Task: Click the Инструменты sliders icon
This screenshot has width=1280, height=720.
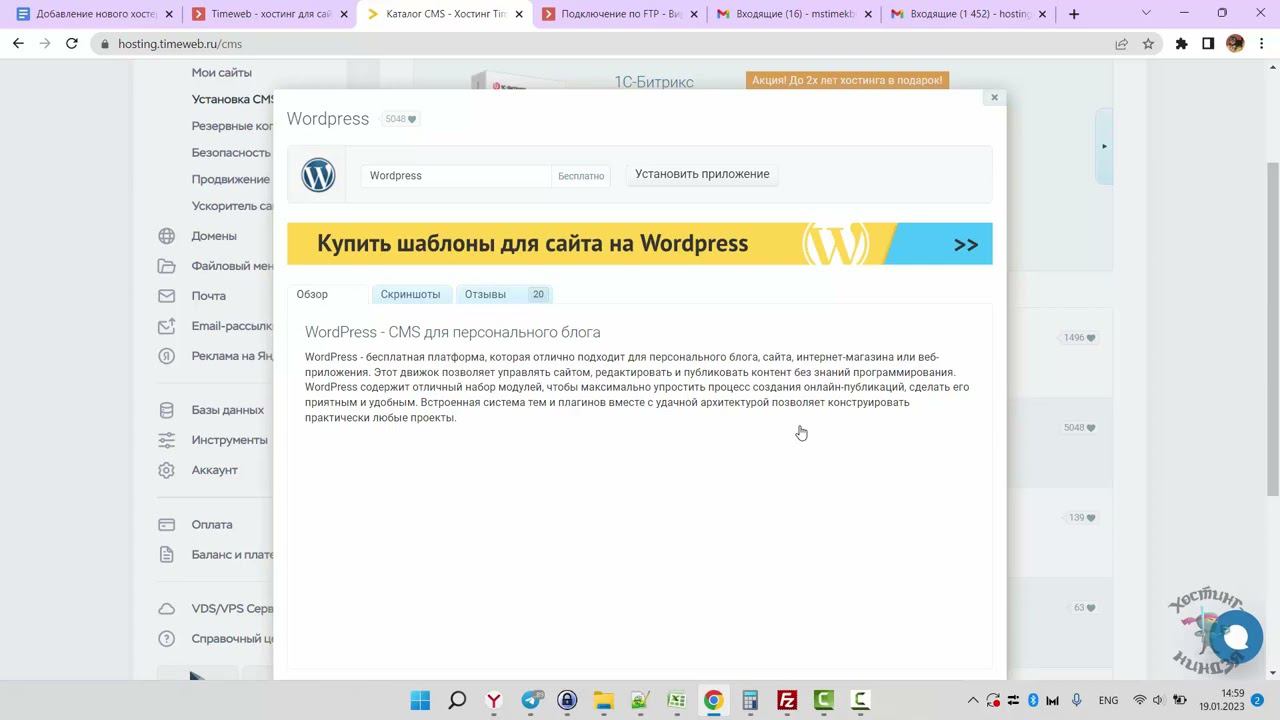Action: click(x=167, y=440)
